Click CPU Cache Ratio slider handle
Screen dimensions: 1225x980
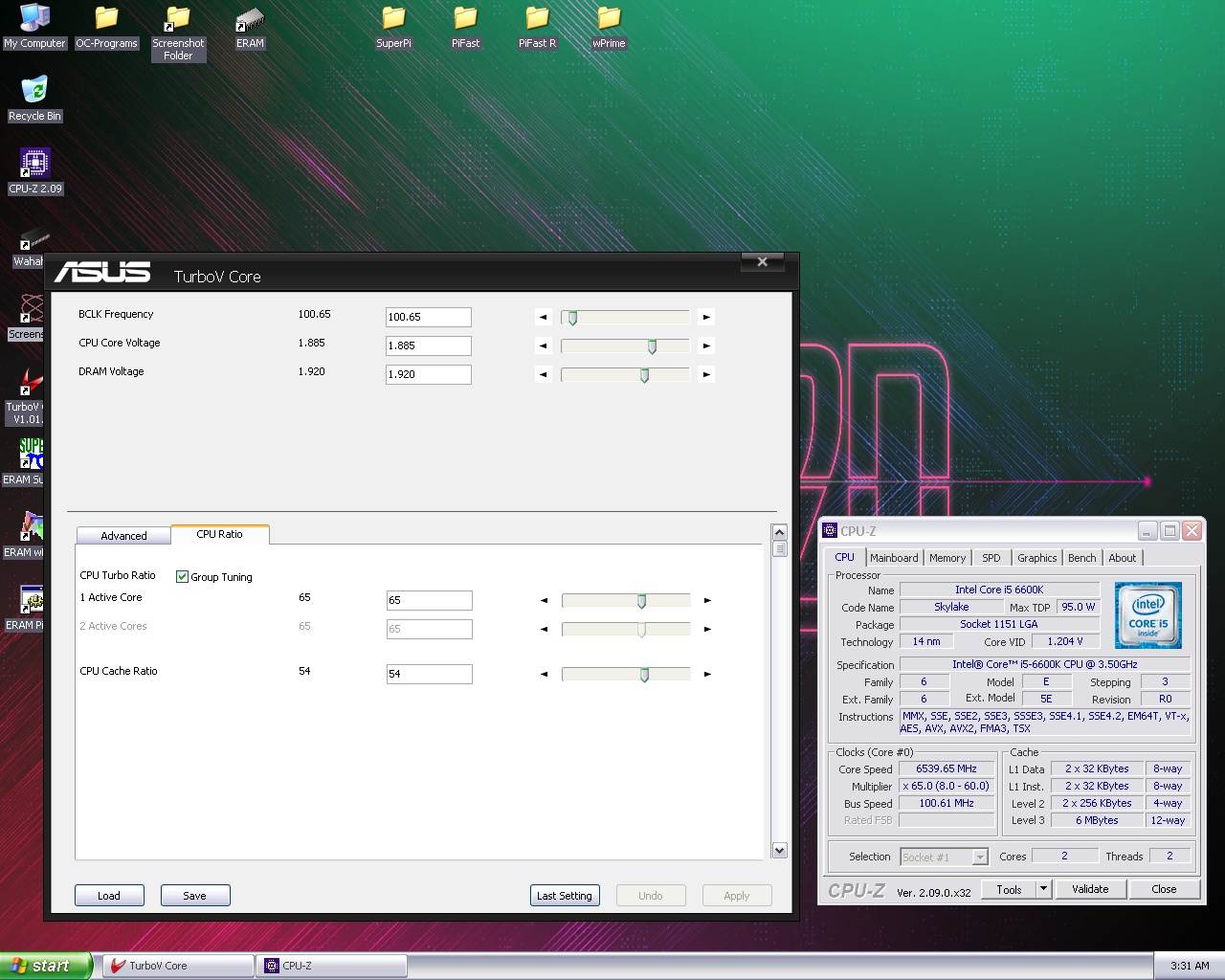pos(644,675)
